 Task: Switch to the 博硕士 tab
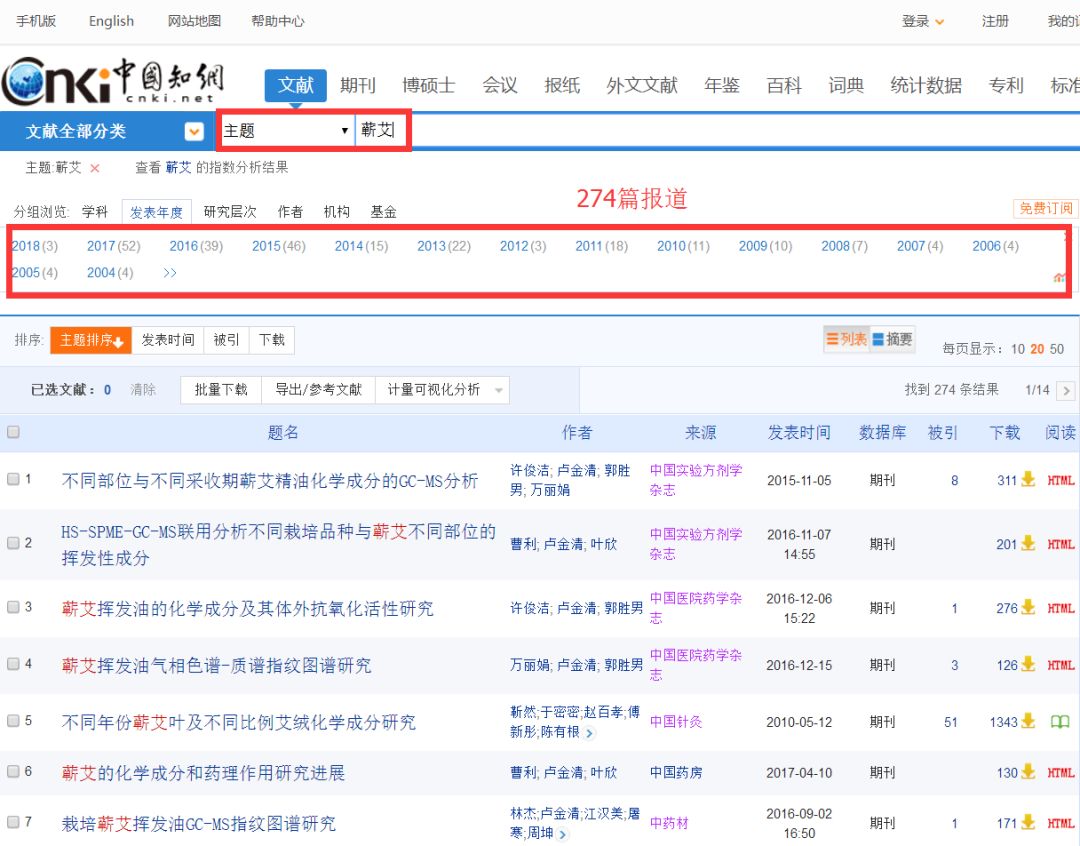(x=427, y=85)
